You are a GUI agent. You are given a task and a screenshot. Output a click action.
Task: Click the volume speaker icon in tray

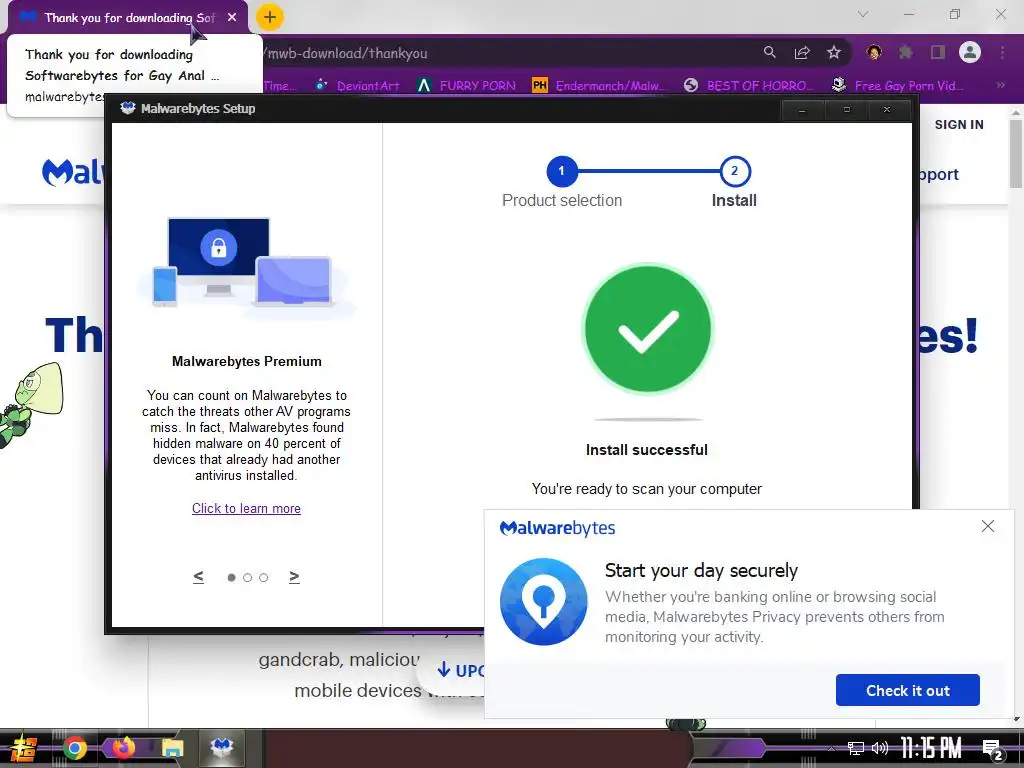click(880, 748)
